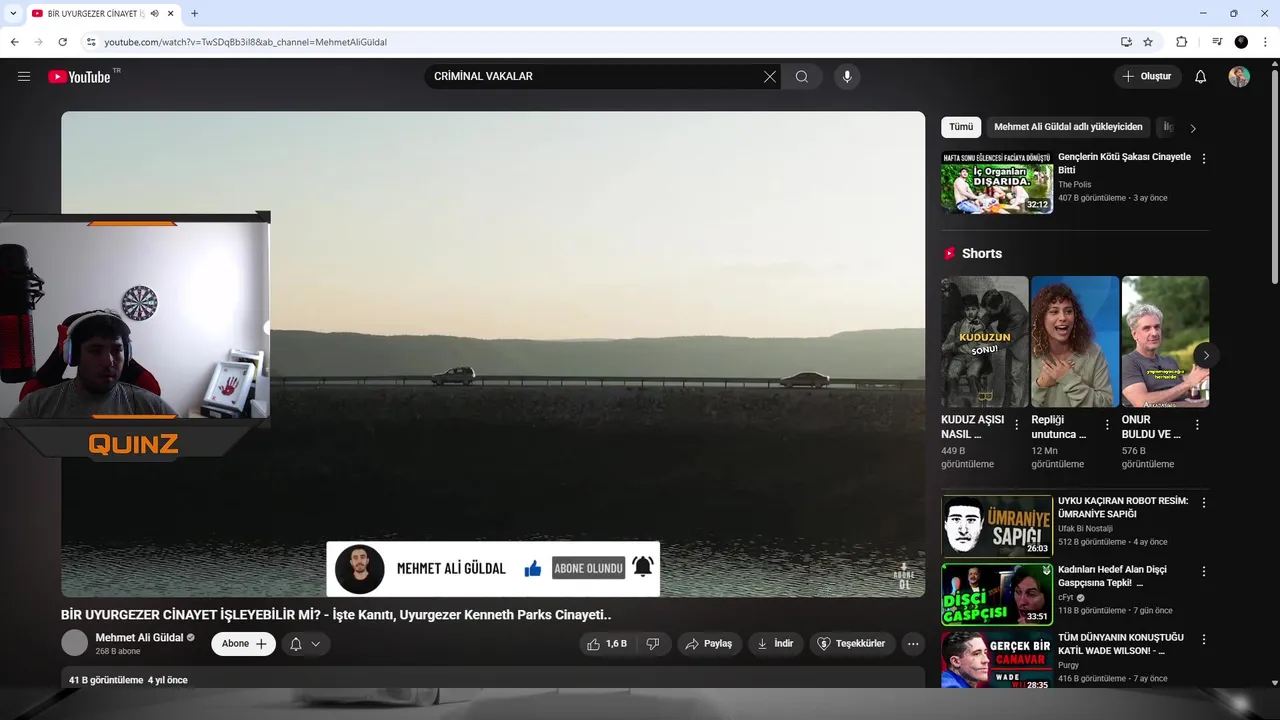Image resolution: width=1280 pixels, height=720 pixels.
Task: Open options for UYKU KAÇIRAN ROBOT RESİM video
Action: coord(1204,503)
